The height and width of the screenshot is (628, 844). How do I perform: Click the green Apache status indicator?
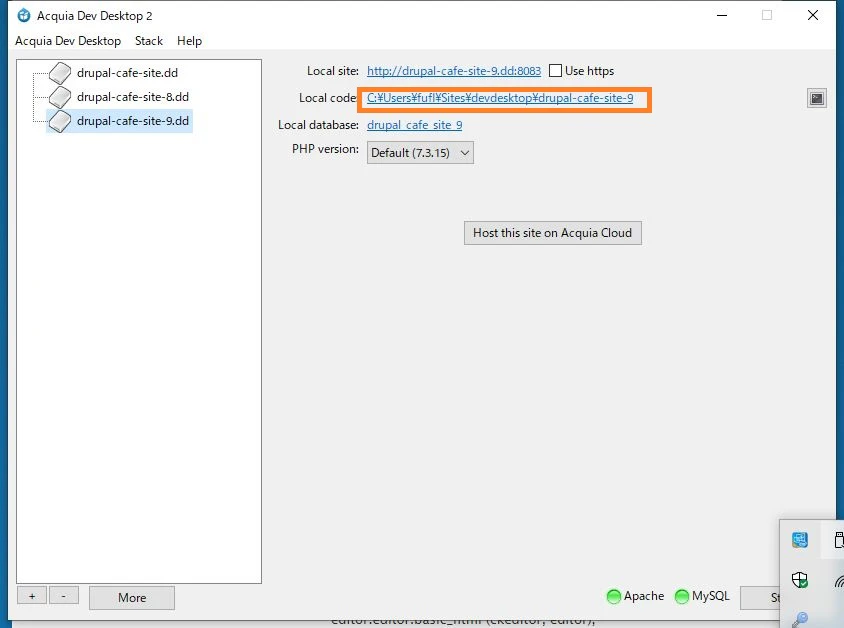(614, 596)
